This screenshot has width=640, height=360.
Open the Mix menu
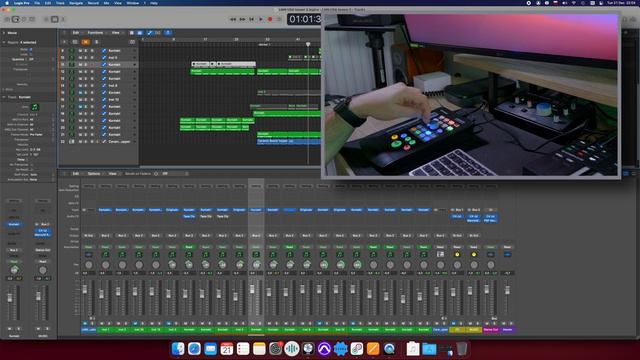[x=106, y=3]
